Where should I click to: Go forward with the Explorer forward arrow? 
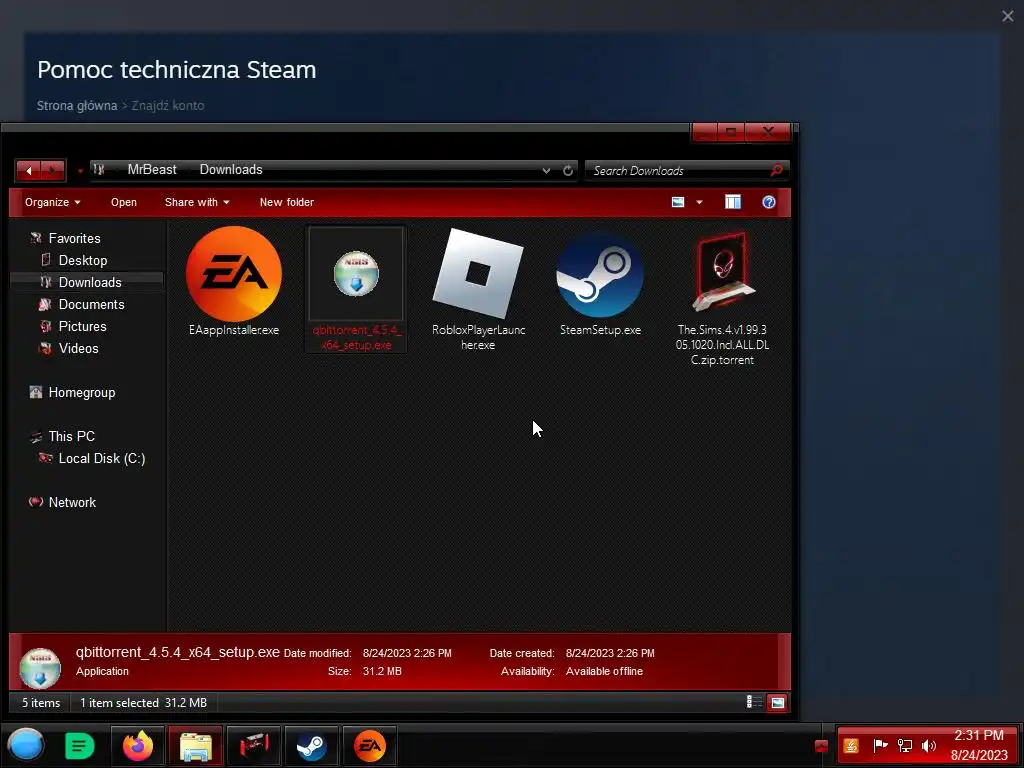[53, 170]
